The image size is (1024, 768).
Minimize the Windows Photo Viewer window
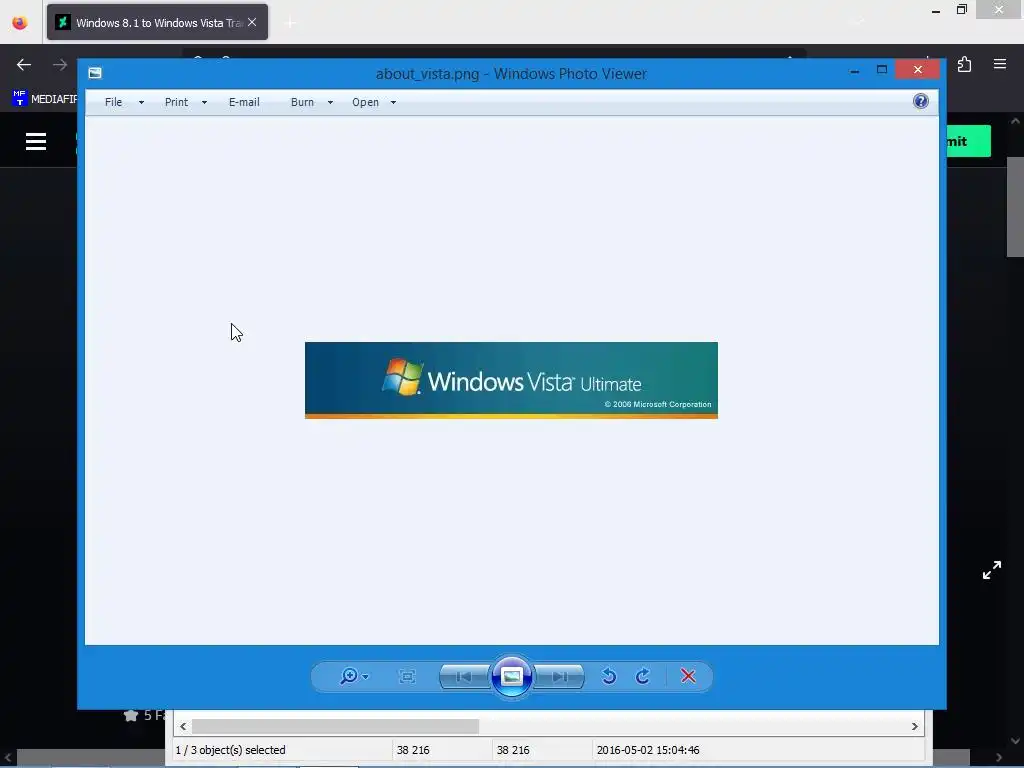(x=855, y=70)
